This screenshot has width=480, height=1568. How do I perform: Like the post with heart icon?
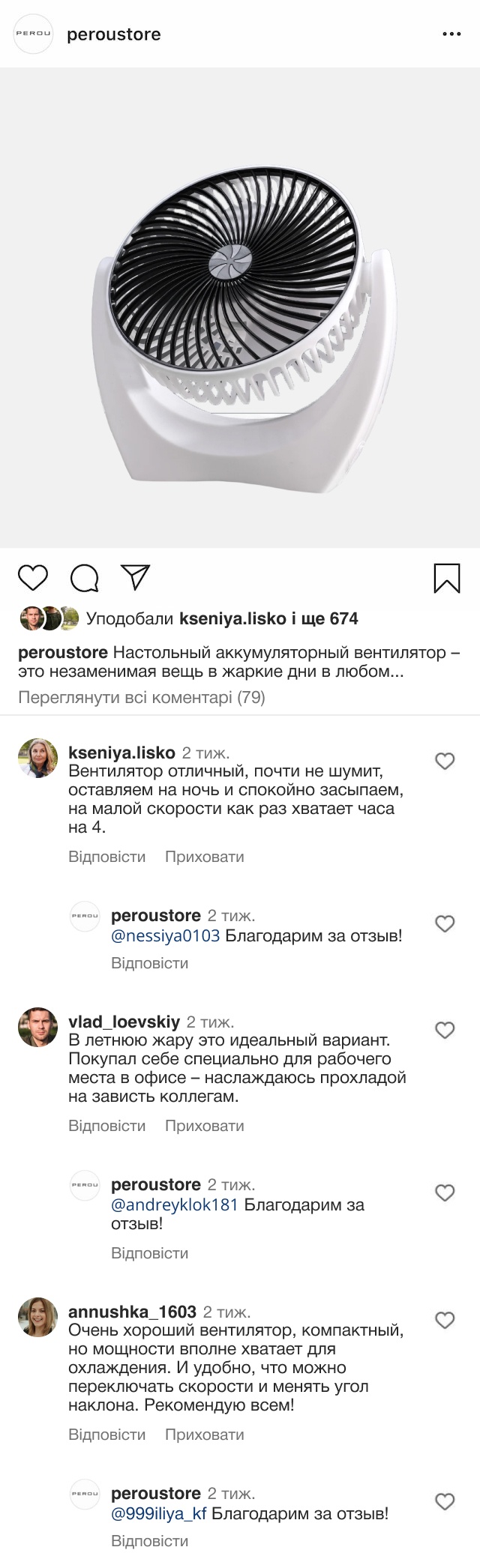(x=33, y=578)
